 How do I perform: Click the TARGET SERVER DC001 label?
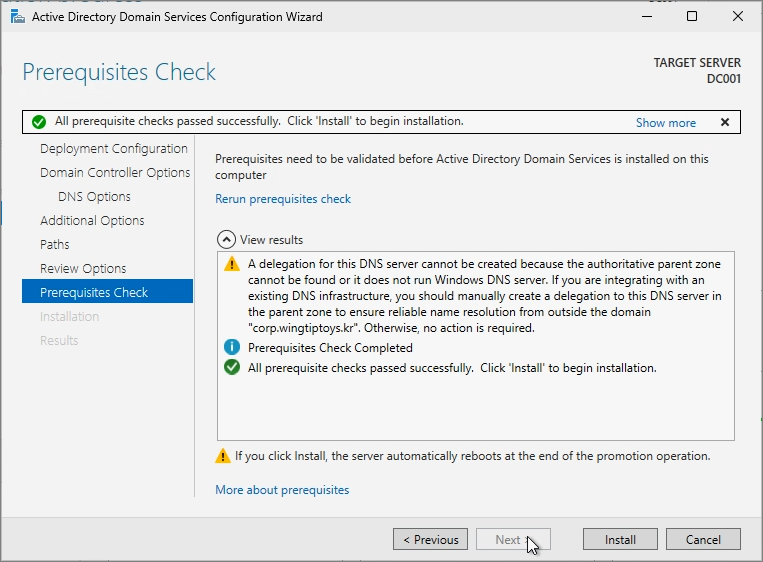[x=697, y=71]
